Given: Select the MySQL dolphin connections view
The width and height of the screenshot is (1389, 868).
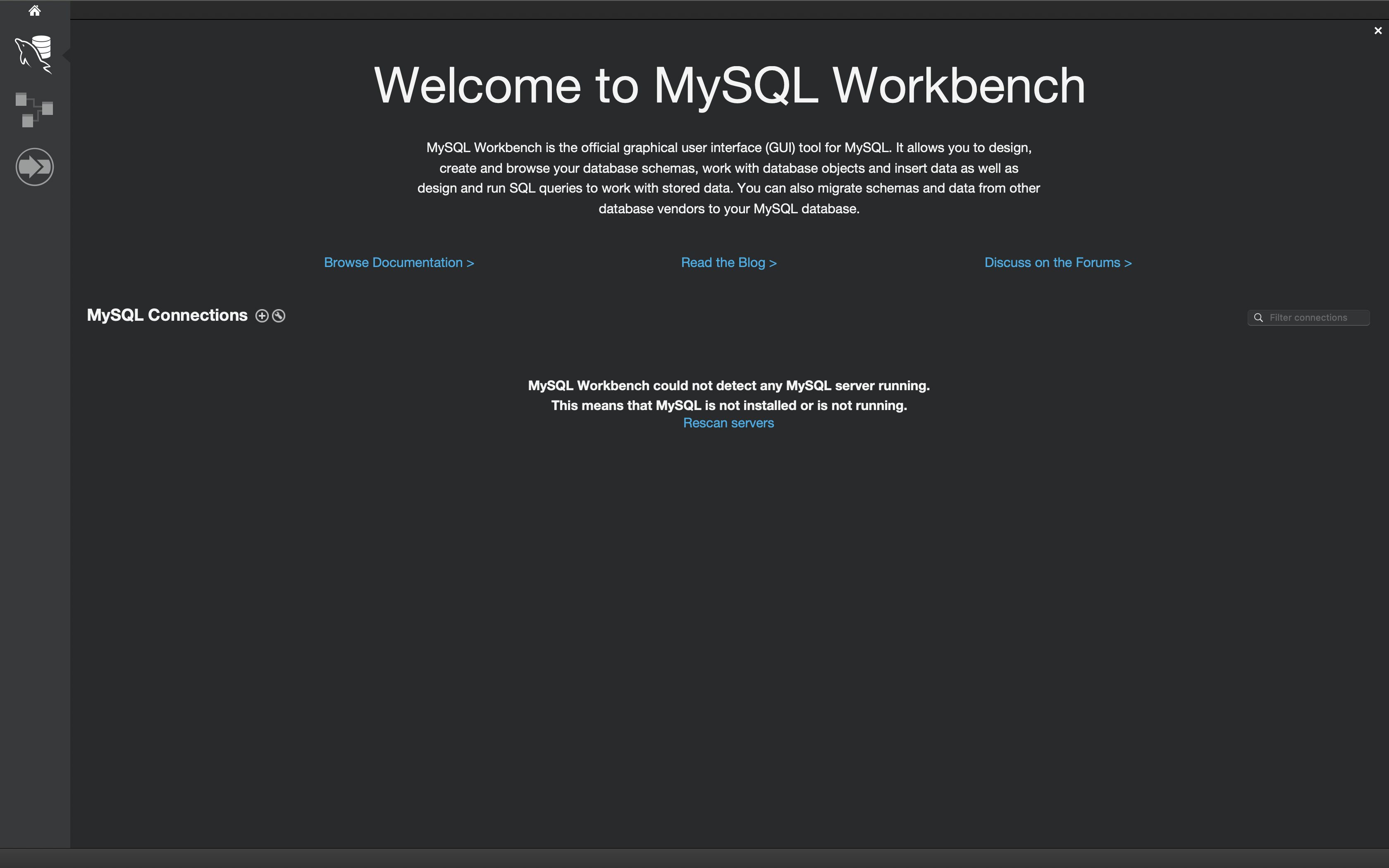Looking at the screenshot, I should coord(34,55).
